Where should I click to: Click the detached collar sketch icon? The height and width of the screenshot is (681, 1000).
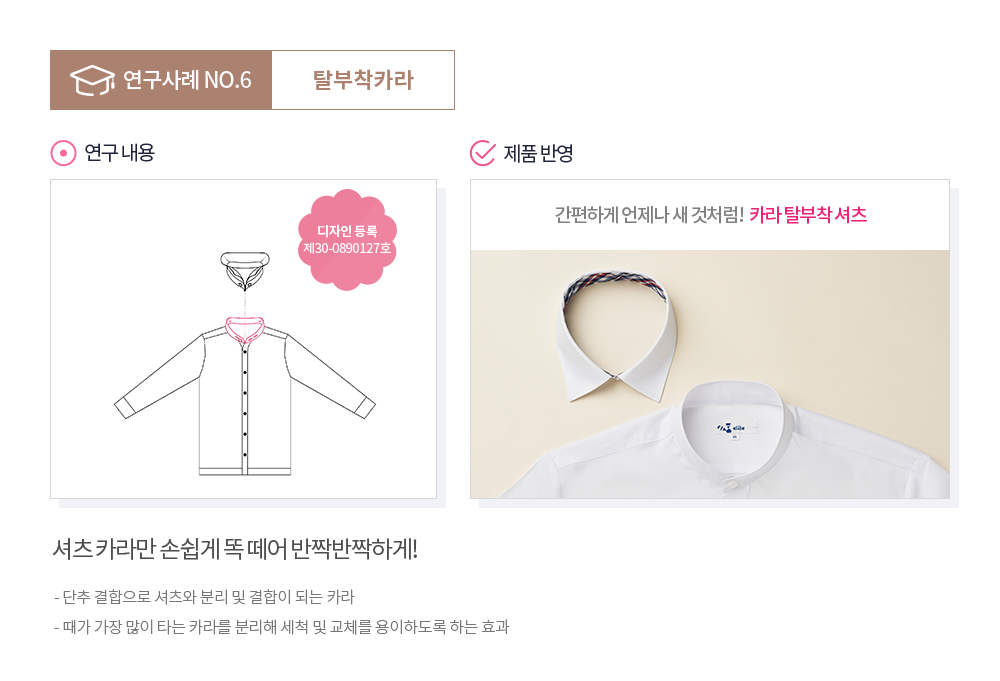tap(245, 270)
